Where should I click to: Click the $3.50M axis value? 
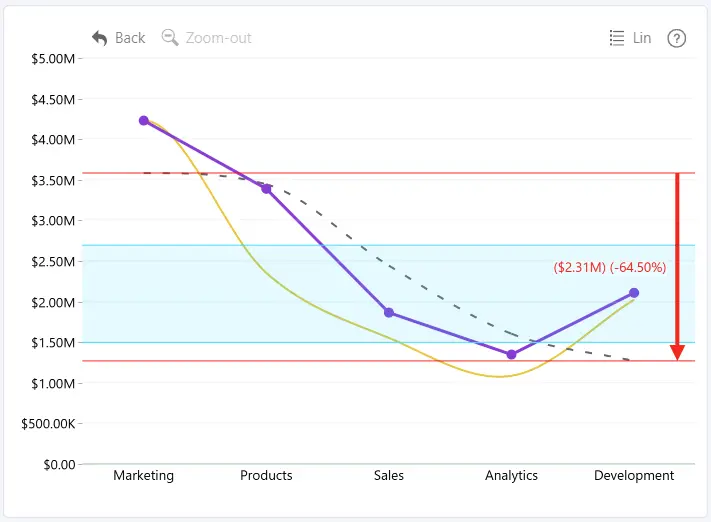[53, 181]
